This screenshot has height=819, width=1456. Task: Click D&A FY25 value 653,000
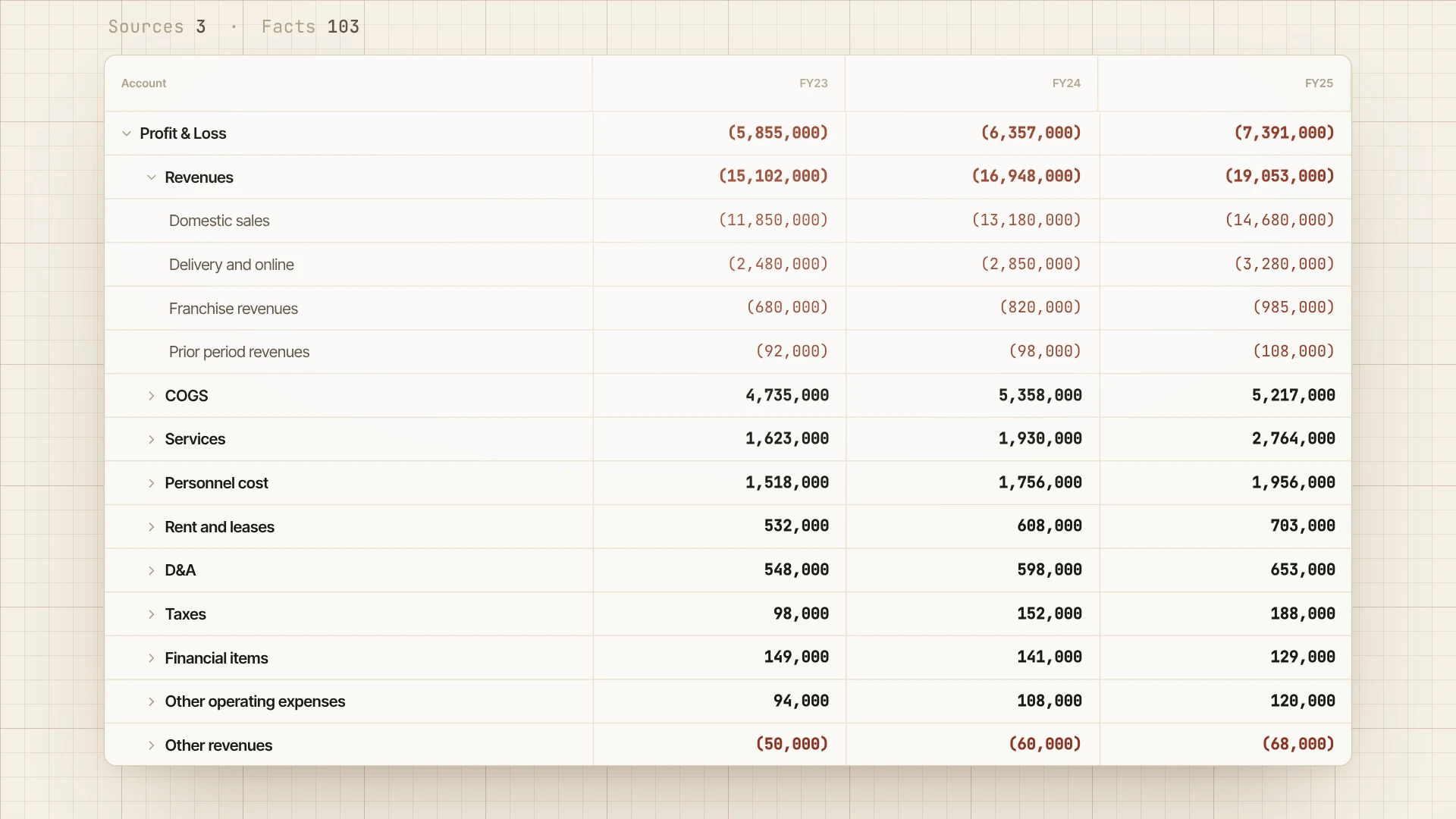point(1303,570)
